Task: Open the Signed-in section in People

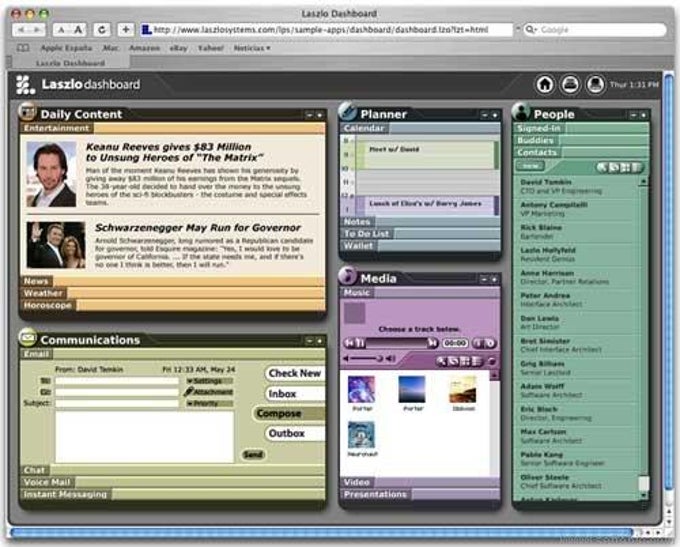Action: pyautogui.click(x=581, y=128)
